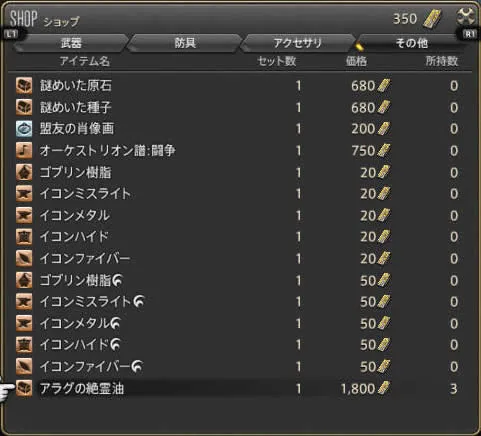
Task: Click the アイテム名 column header
Action: 85,61
